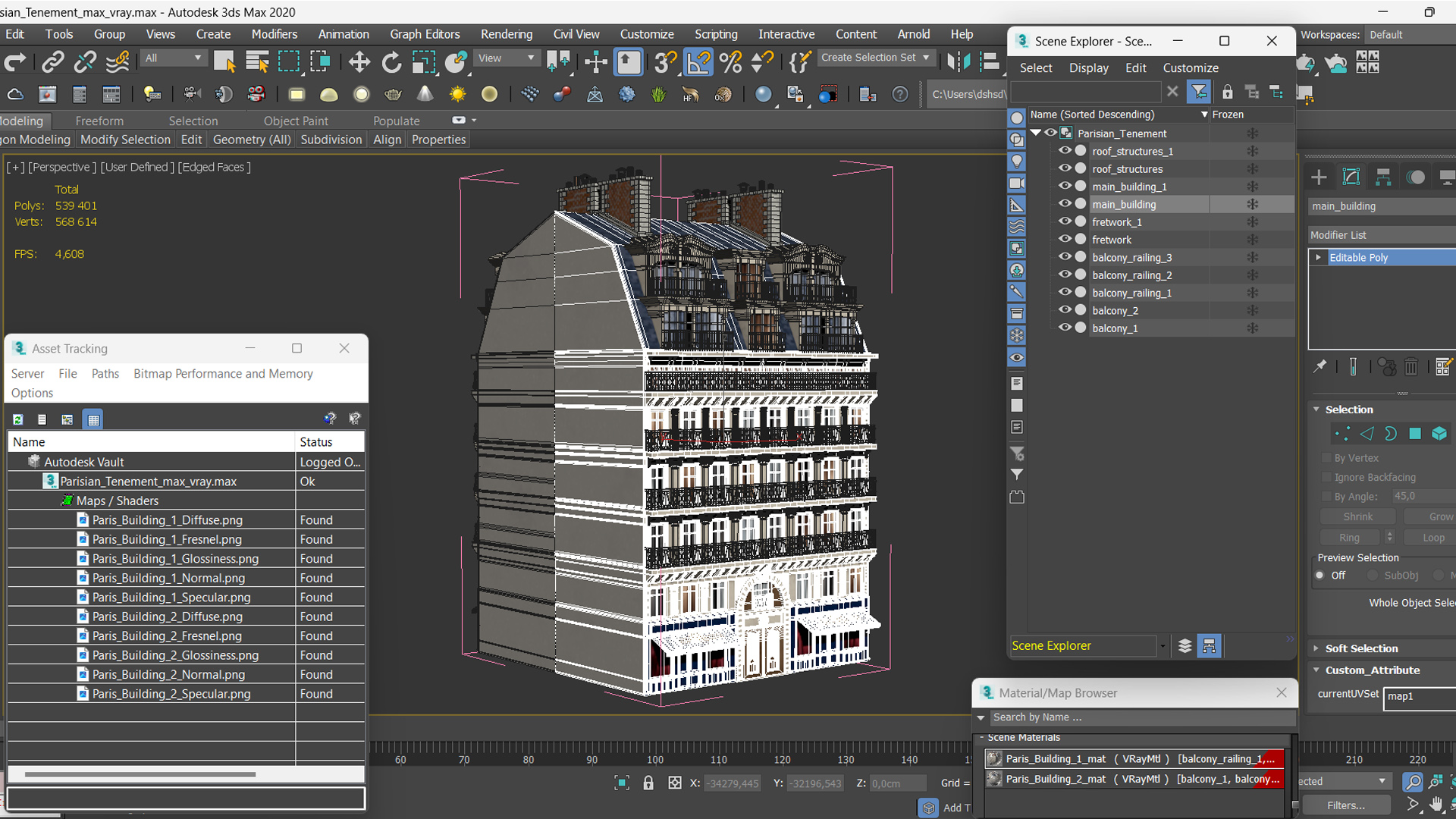The width and height of the screenshot is (1456, 819).
Task: Freeze main_building via snowflake column
Action: pos(1252,204)
